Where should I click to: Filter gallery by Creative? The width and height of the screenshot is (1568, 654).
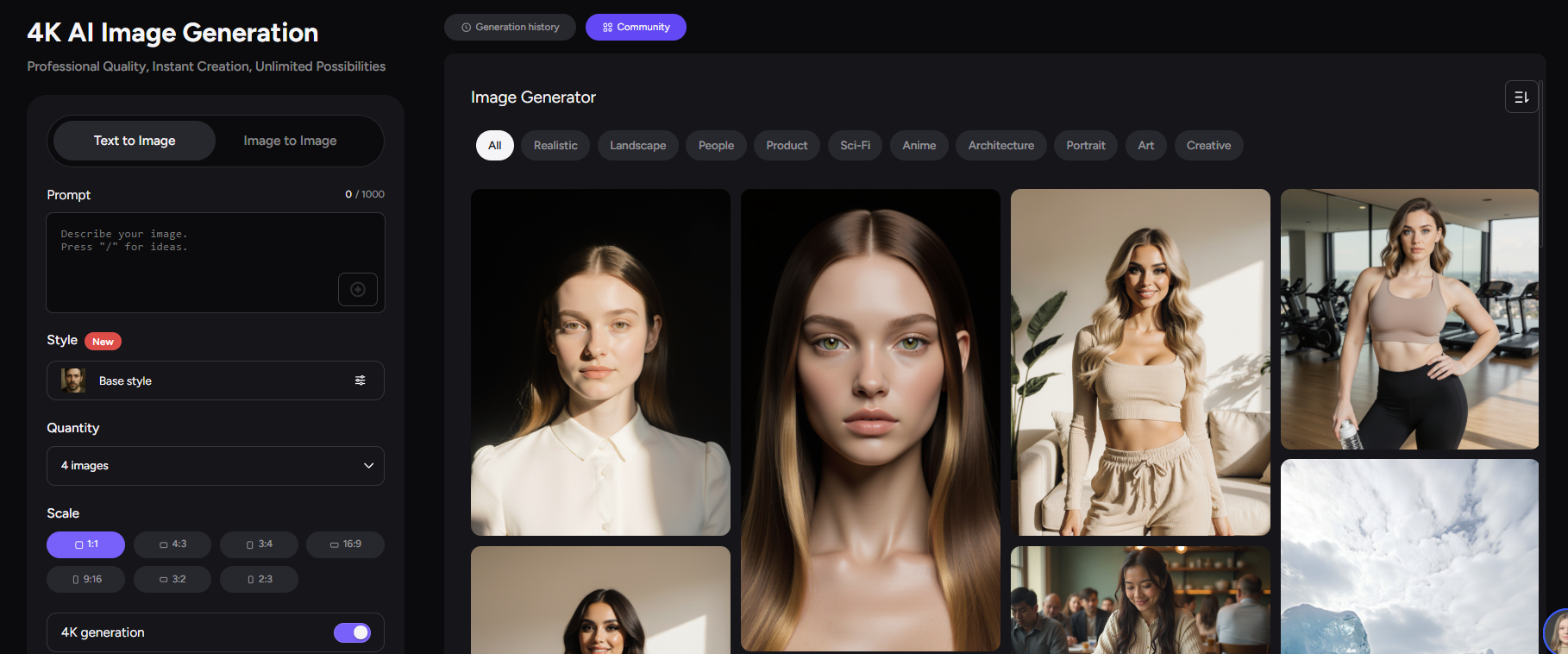click(x=1208, y=145)
